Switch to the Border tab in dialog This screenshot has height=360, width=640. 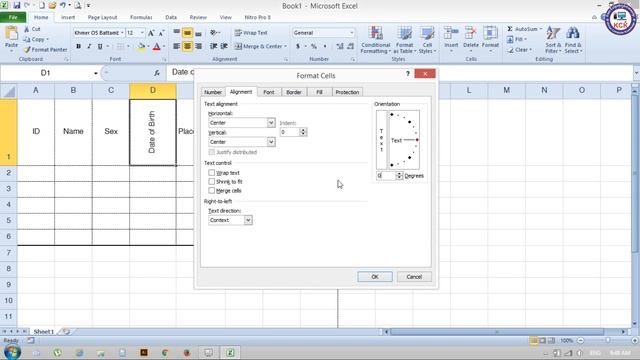click(x=293, y=92)
